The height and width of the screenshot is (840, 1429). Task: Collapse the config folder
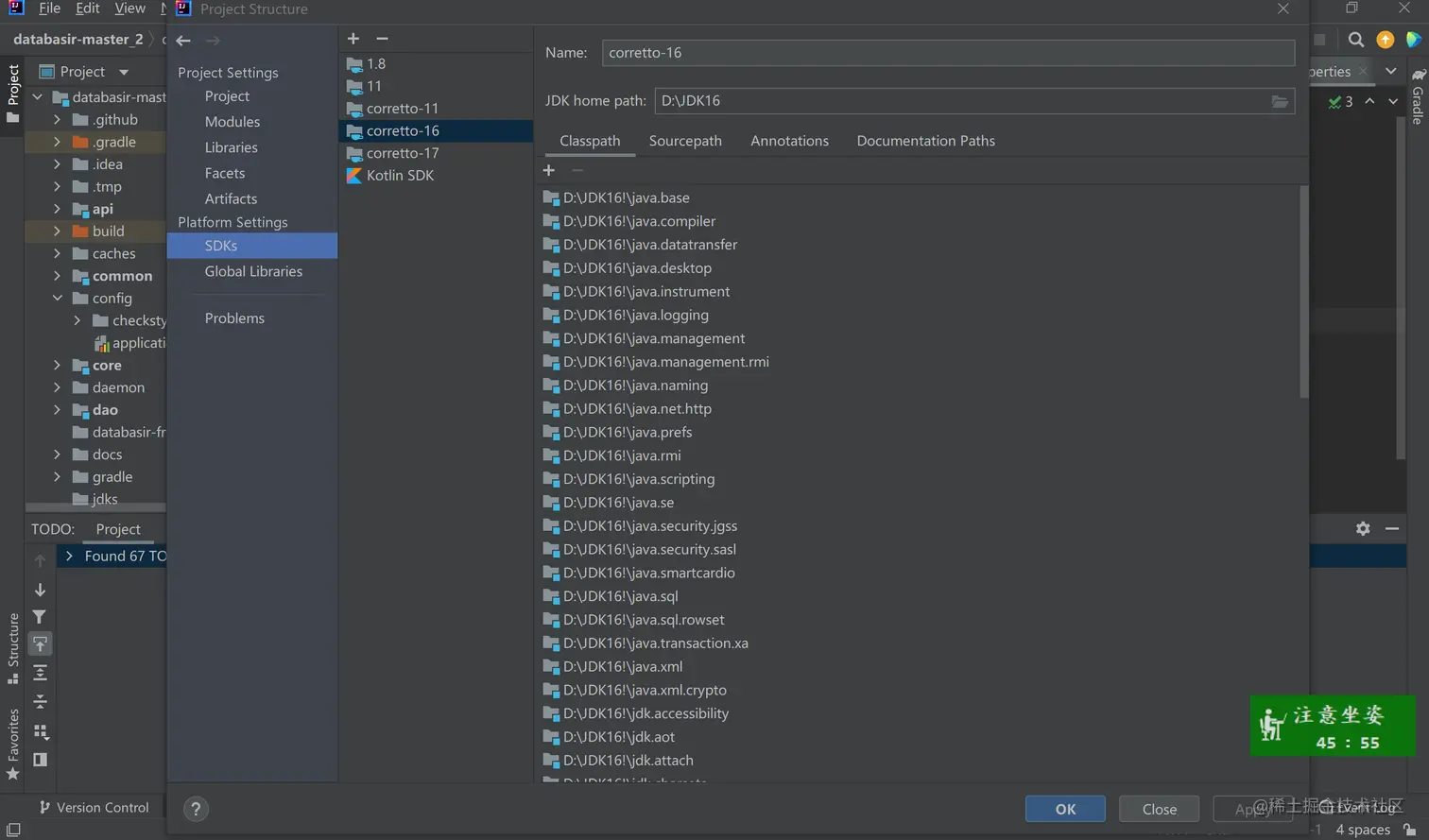58,299
